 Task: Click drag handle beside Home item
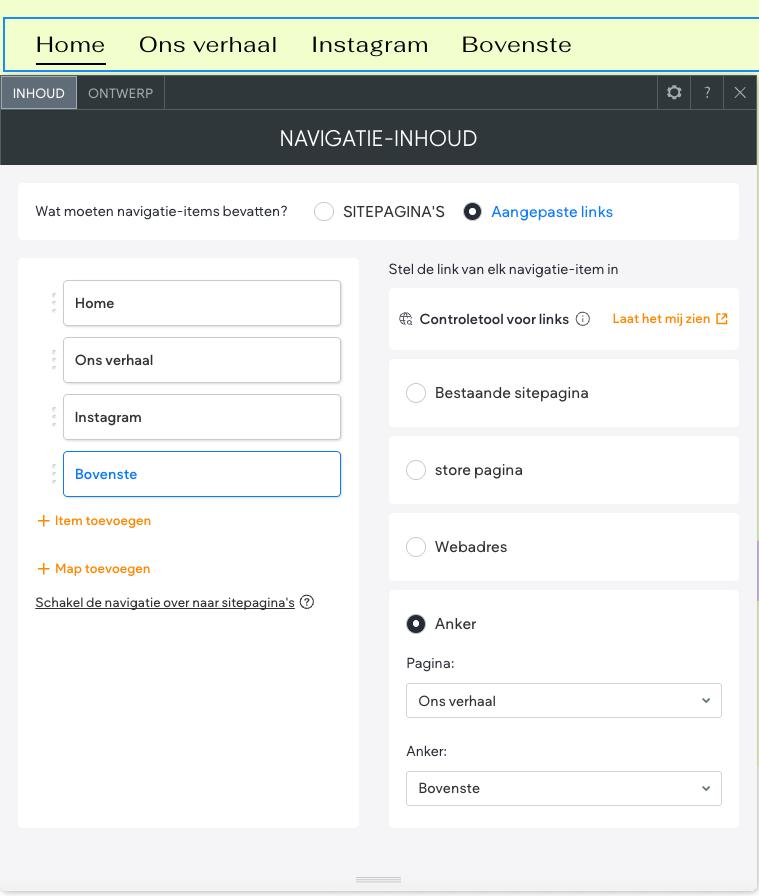(x=54, y=303)
